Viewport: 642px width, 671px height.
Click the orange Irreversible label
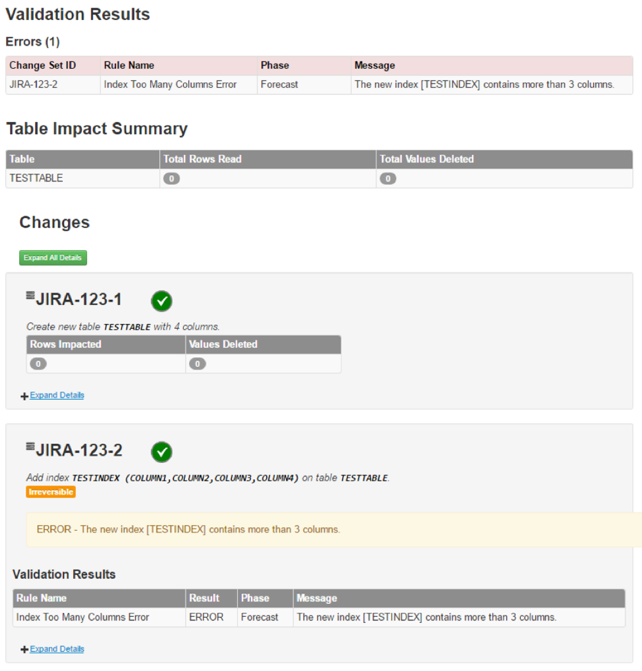[x=51, y=492]
